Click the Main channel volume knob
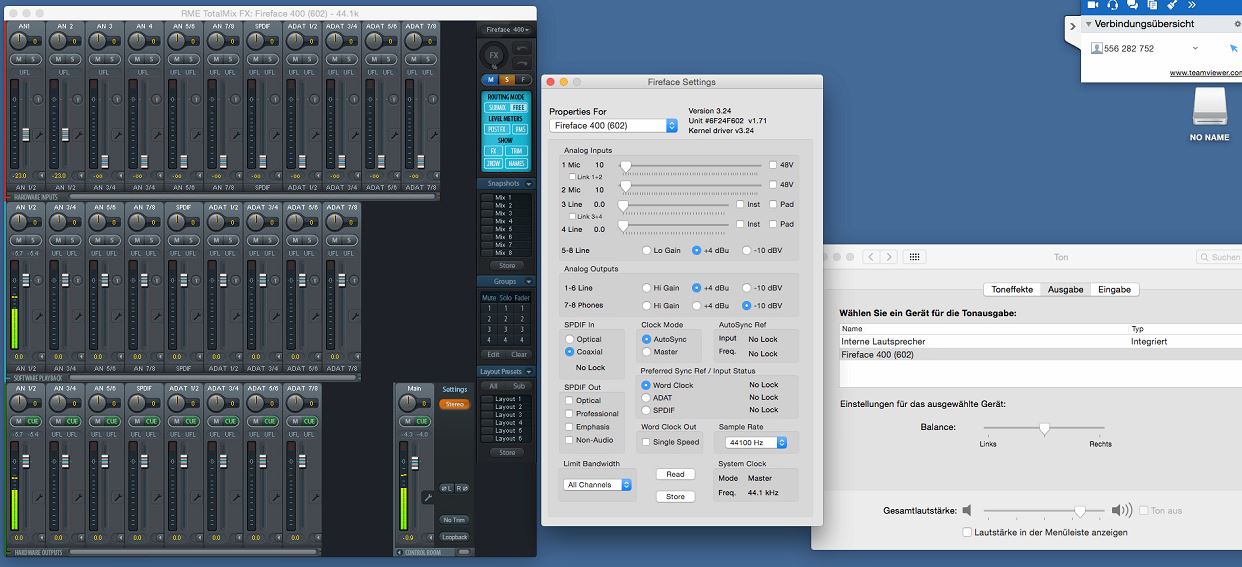 pyautogui.click(x=408, y=402)
